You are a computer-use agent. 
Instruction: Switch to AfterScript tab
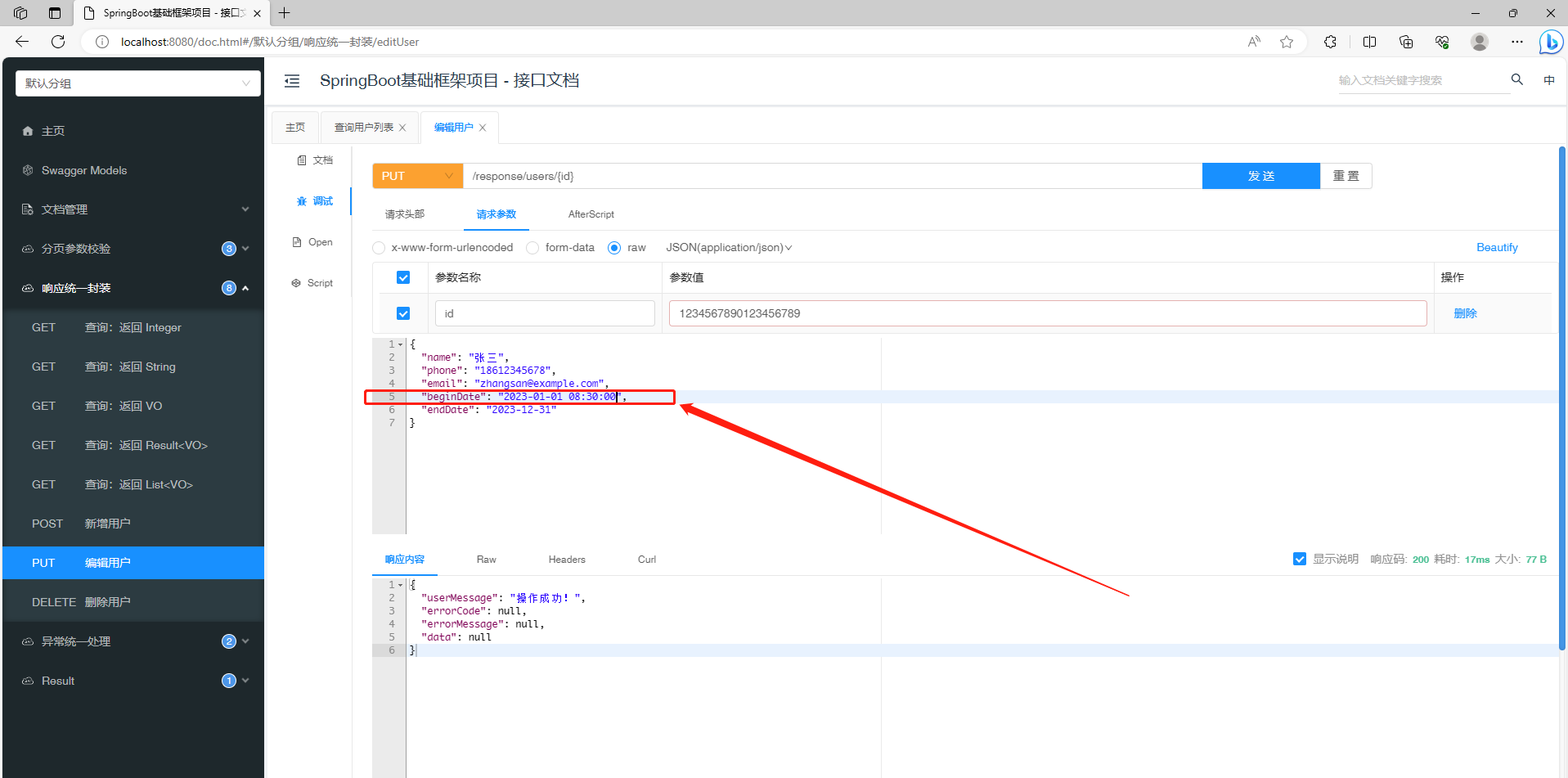[591, 214]
